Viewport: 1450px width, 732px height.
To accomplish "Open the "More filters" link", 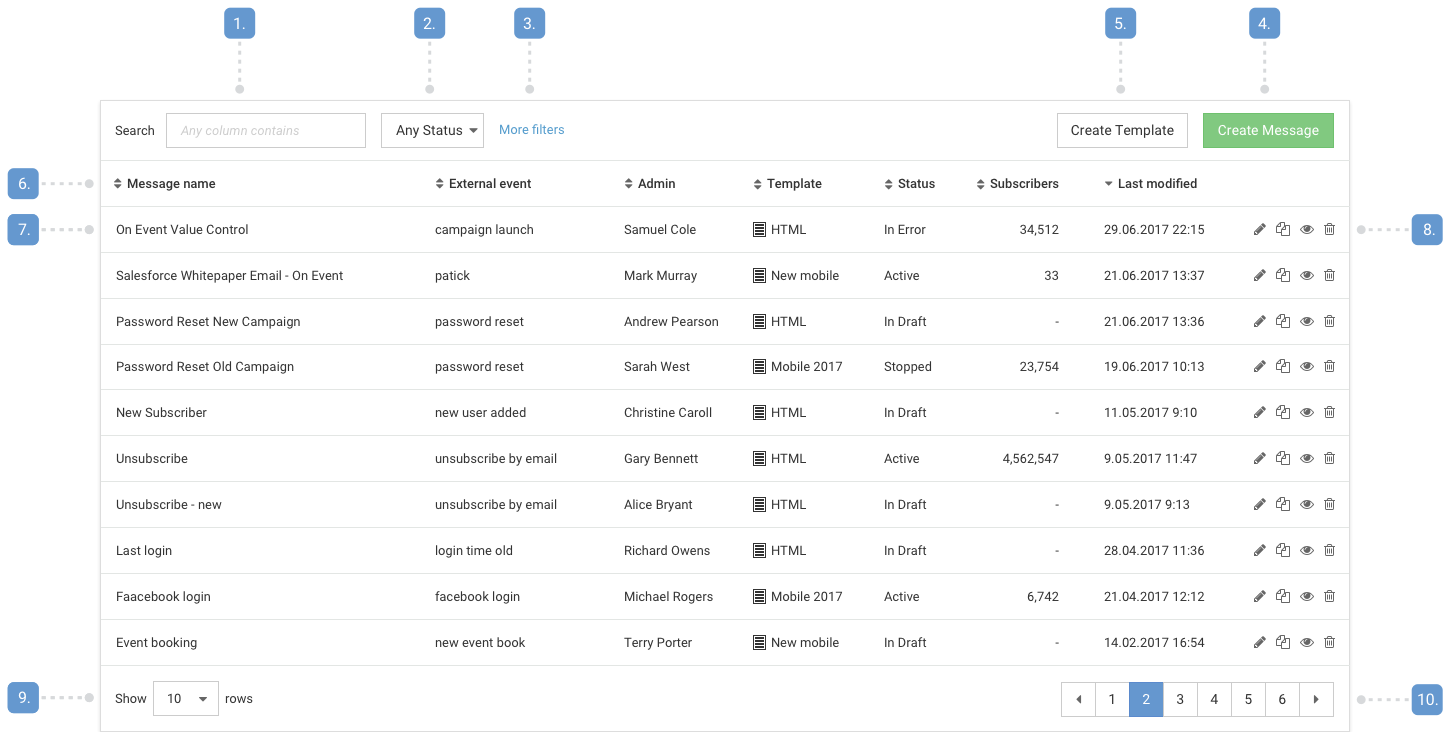I will (x=531, y=129).
